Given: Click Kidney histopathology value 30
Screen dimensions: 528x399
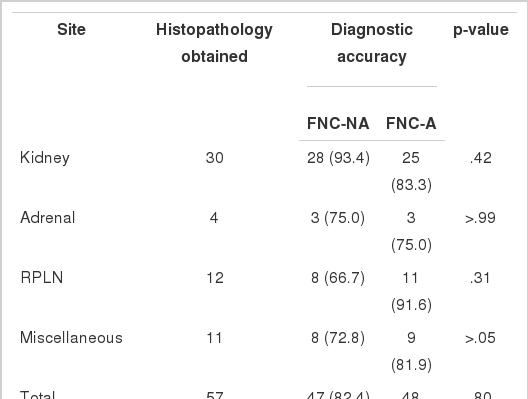Looking at the screenshot, I should pyautogui.click(x=214, y=158).
